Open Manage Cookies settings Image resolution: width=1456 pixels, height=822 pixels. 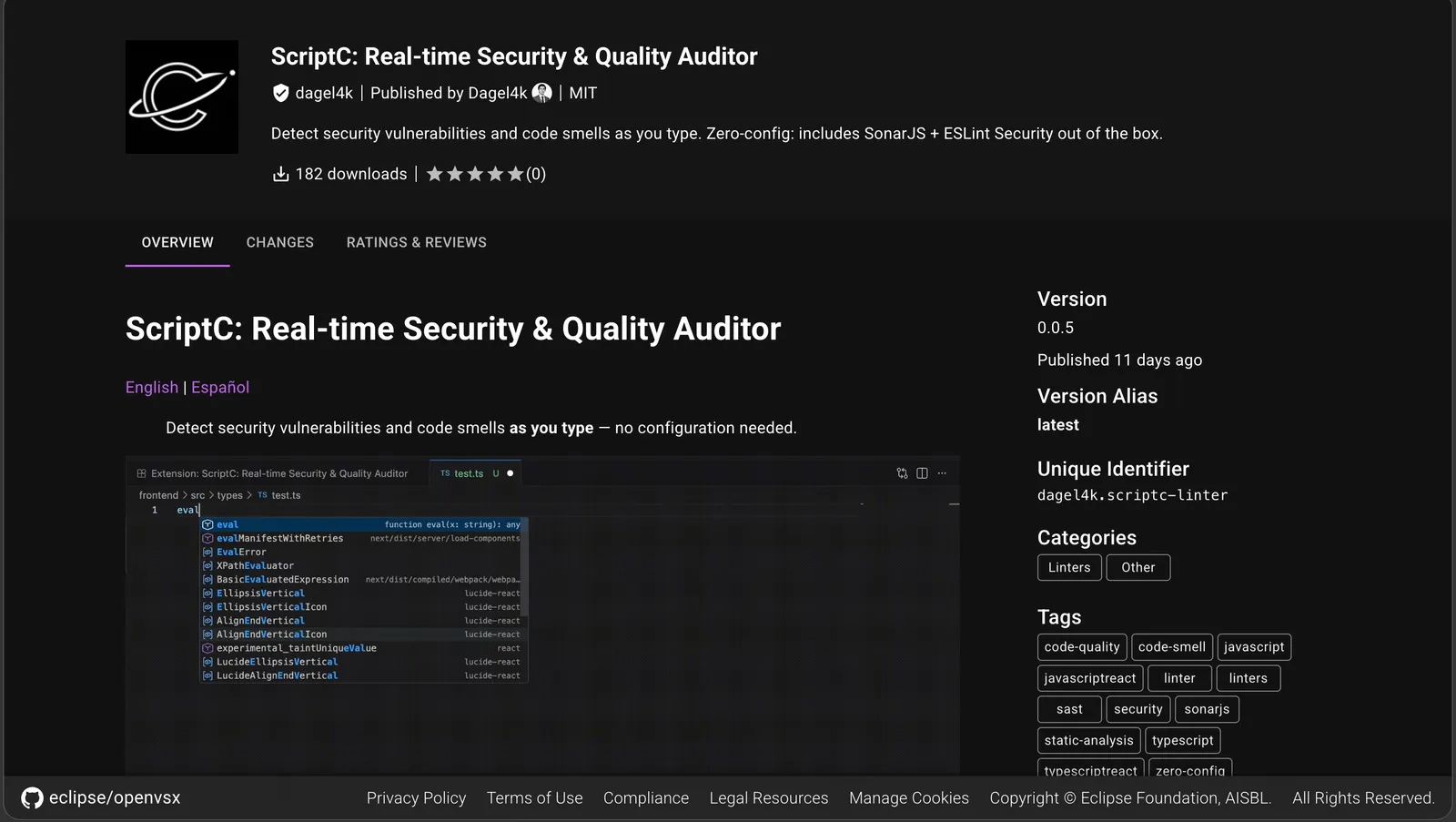point(909,798)
